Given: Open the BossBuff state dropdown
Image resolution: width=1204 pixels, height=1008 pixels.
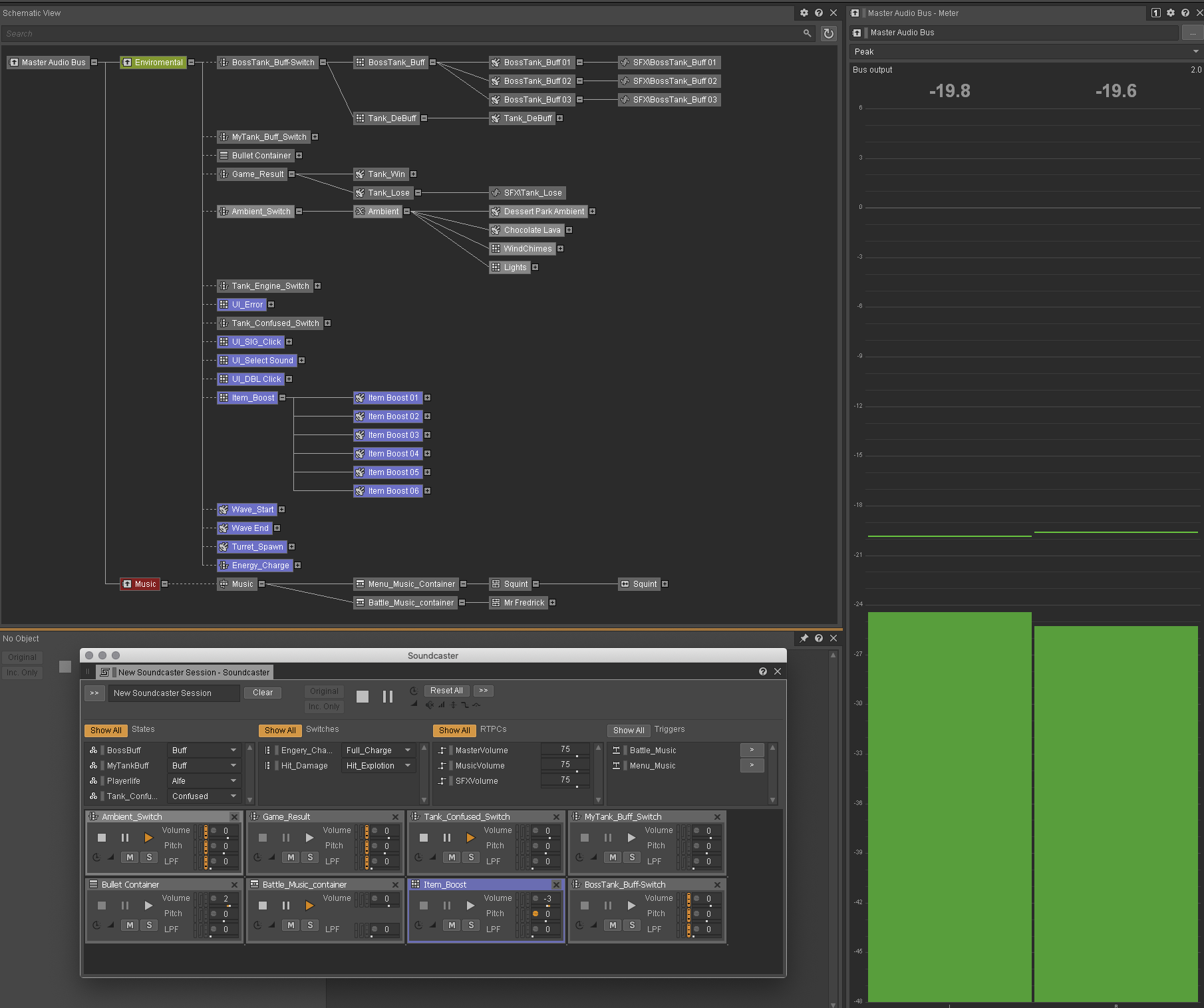Looking at the screenshot, I should point(204,750).
